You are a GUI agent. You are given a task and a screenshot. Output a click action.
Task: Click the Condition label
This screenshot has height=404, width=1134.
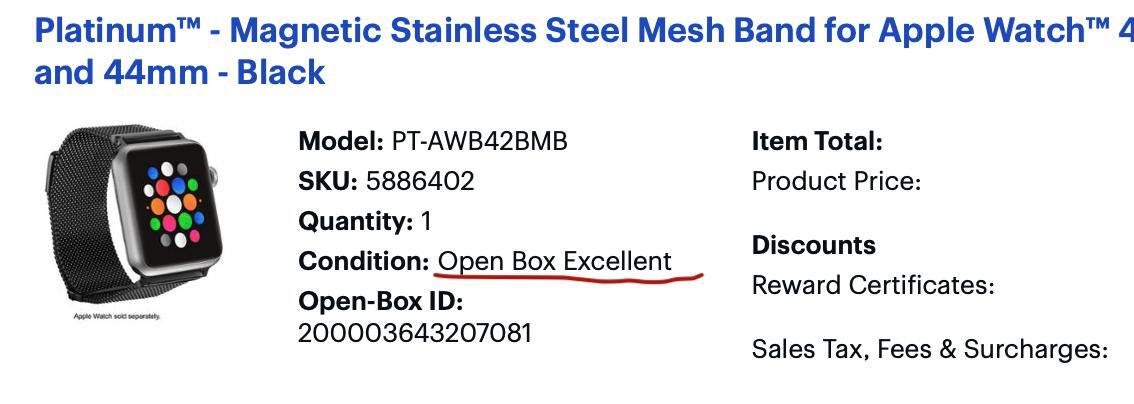click(364, 261)
